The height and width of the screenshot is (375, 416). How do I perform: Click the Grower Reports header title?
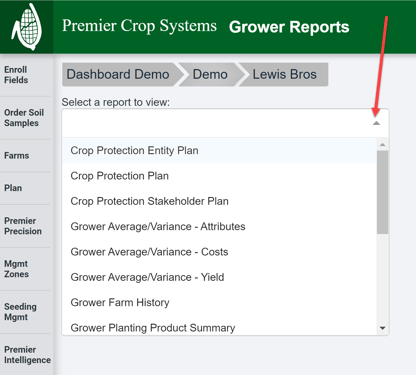tap(289, 27)
